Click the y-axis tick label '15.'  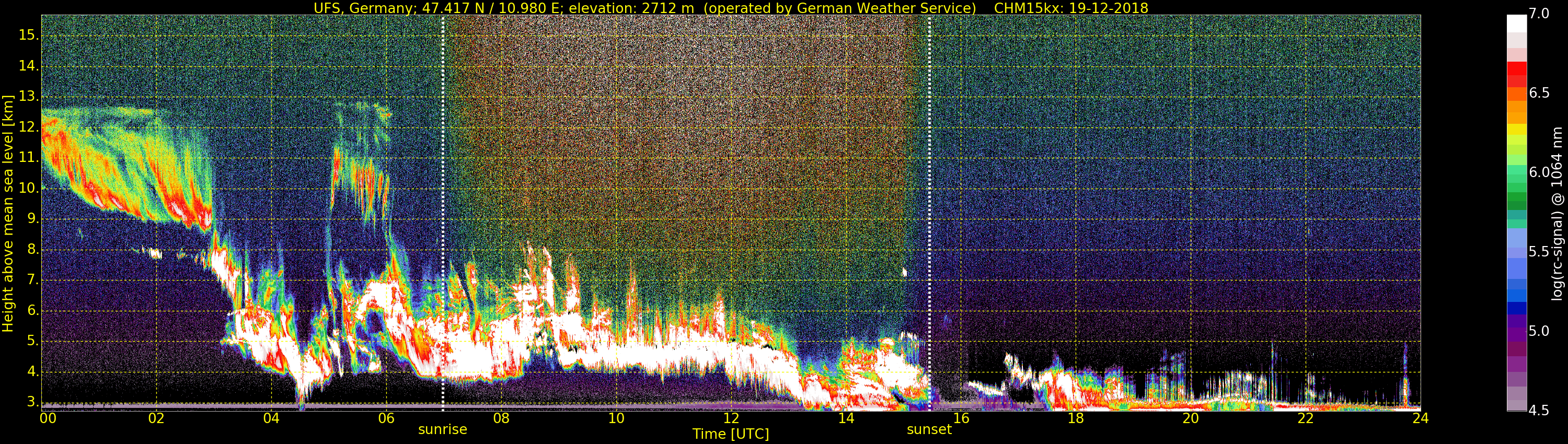click(x=29, y=36)
